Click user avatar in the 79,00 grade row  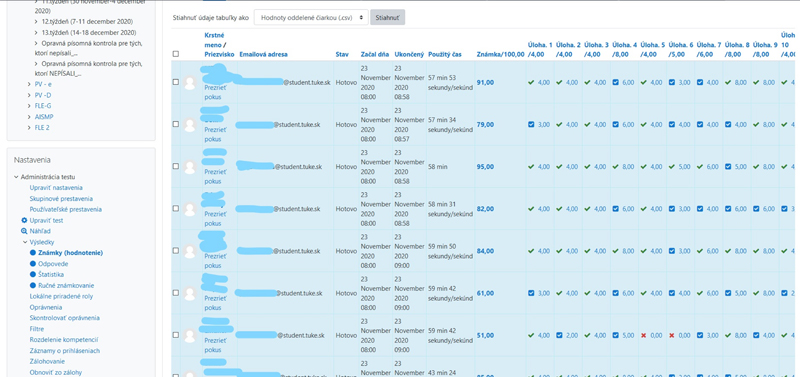tap(190, 124)
